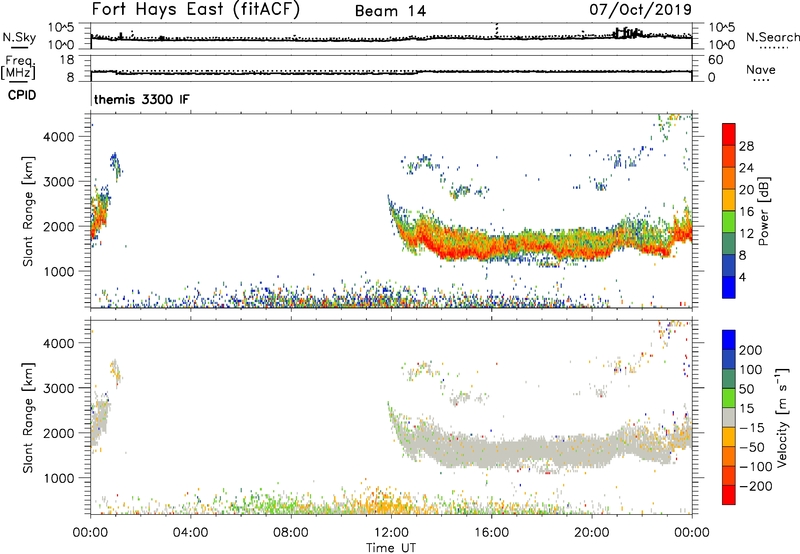Click the '08:00' time tick label
This screenshot has width=800, height=554.
pos(291,533)
